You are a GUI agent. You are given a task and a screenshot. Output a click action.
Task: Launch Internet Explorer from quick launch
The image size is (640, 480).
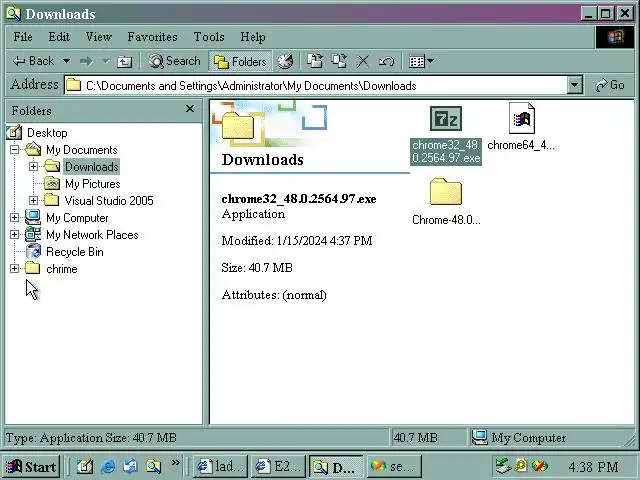pos(108,466)
